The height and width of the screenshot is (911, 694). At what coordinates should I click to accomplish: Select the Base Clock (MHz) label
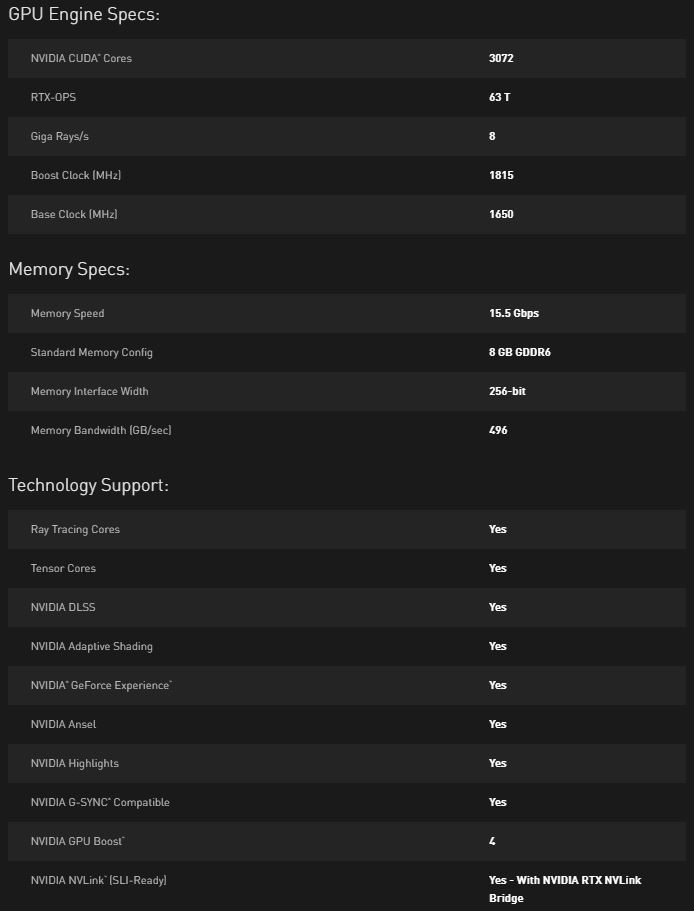[x=75, y=214]
